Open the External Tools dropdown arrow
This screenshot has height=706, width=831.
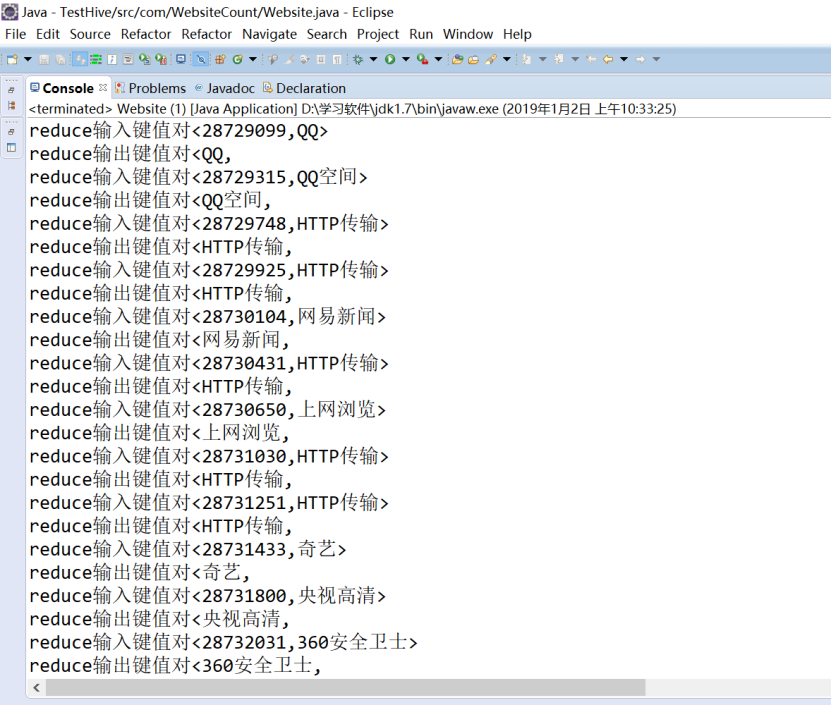pos(438,59)
